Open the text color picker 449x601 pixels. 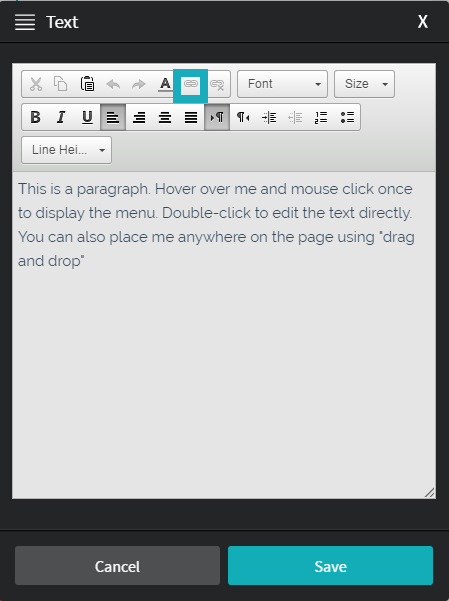165,84
